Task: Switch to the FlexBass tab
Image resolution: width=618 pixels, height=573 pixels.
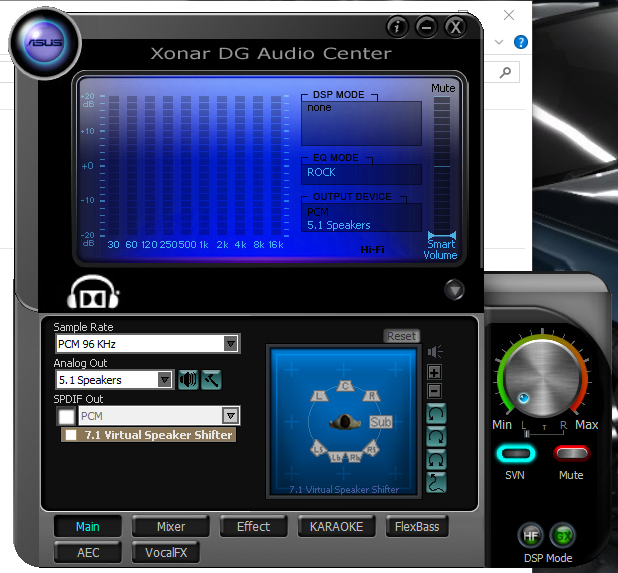Action: tap(417, 526)
